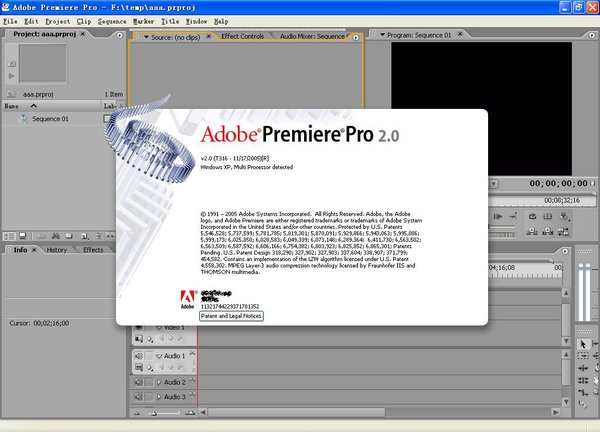The image size is (600, 432).
Task: Open the Output settings icon in Program monitor
Action: coord(564,216)
